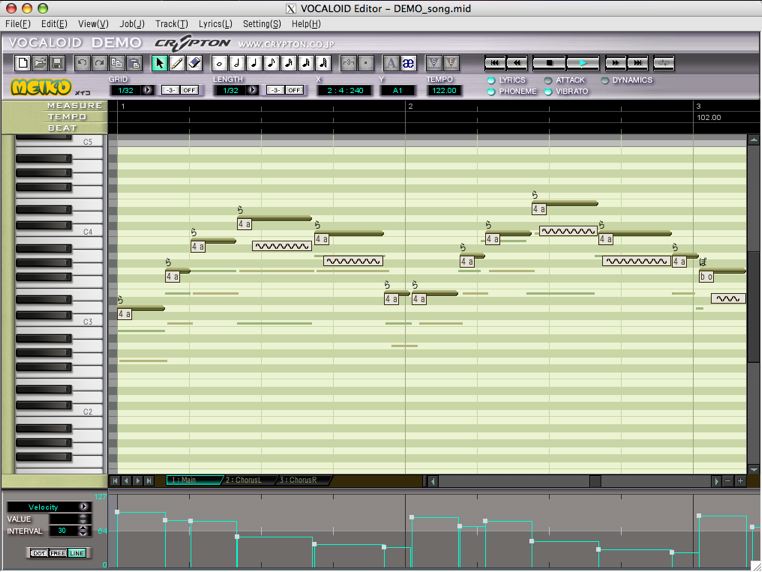Toggle the VIBRATO display indicator

pos(548,92)
